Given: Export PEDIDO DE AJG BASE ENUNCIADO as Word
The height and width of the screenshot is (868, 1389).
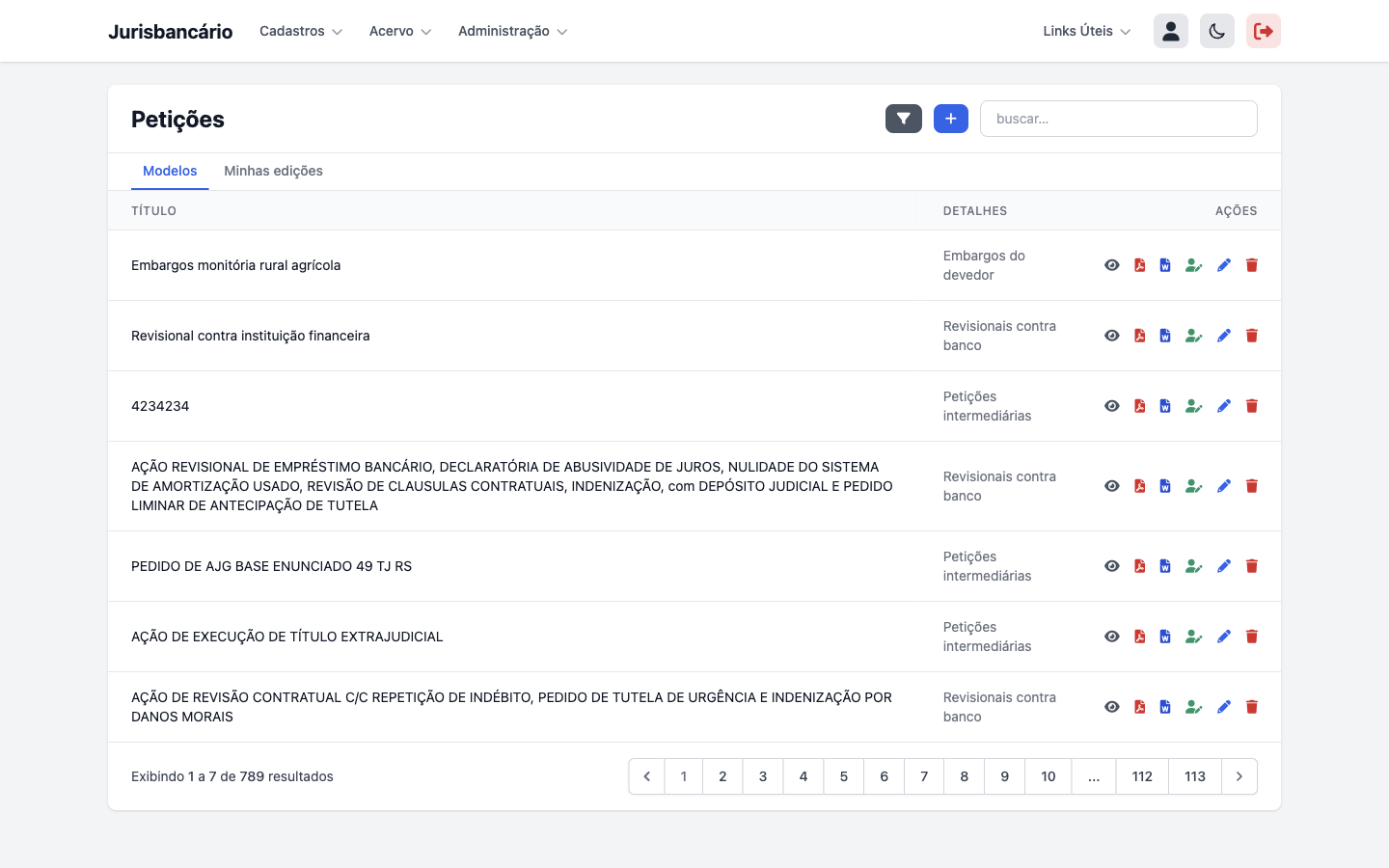Looking at the screenshot, I should pos(1165,566).
